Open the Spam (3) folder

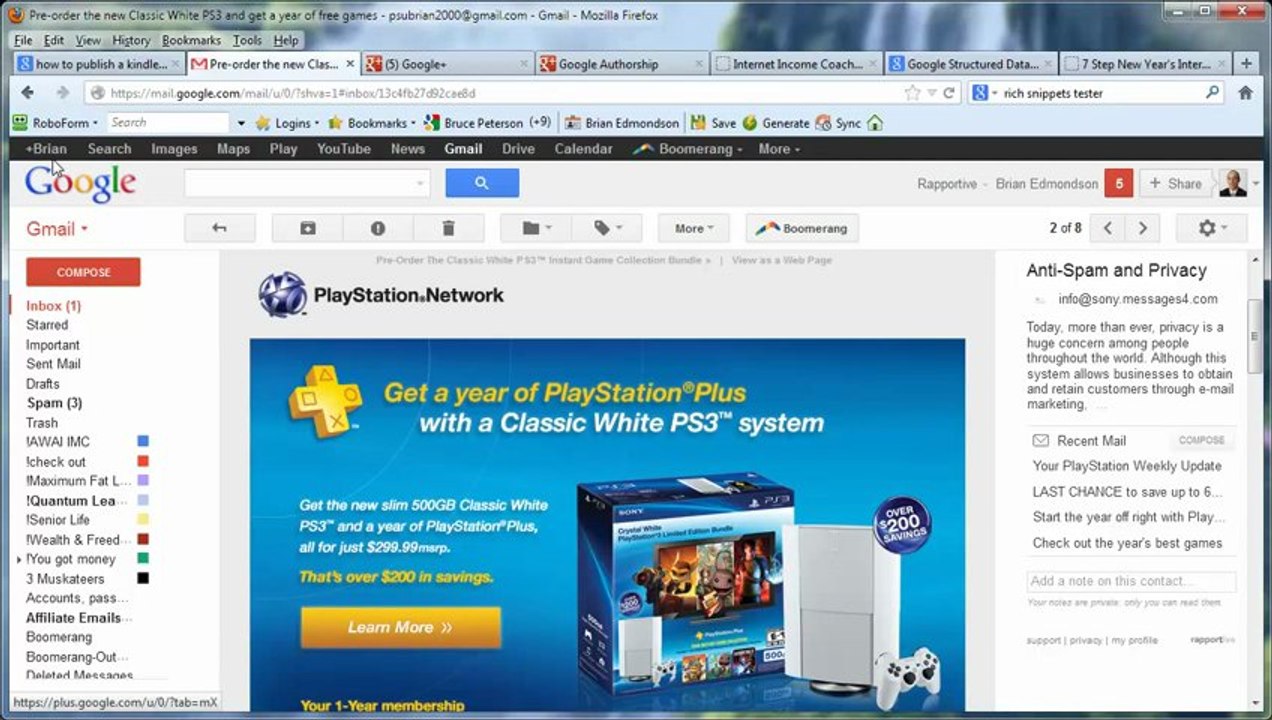(x=54, y=403)
